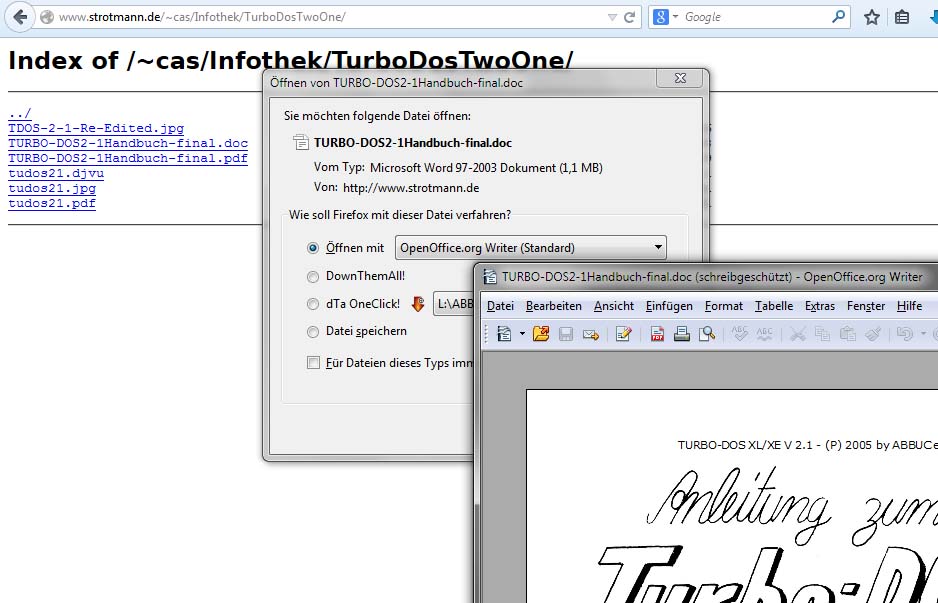Click the Open file folder icon in Writer
Viewport: 938px width, 603px height.
(541, 333)
